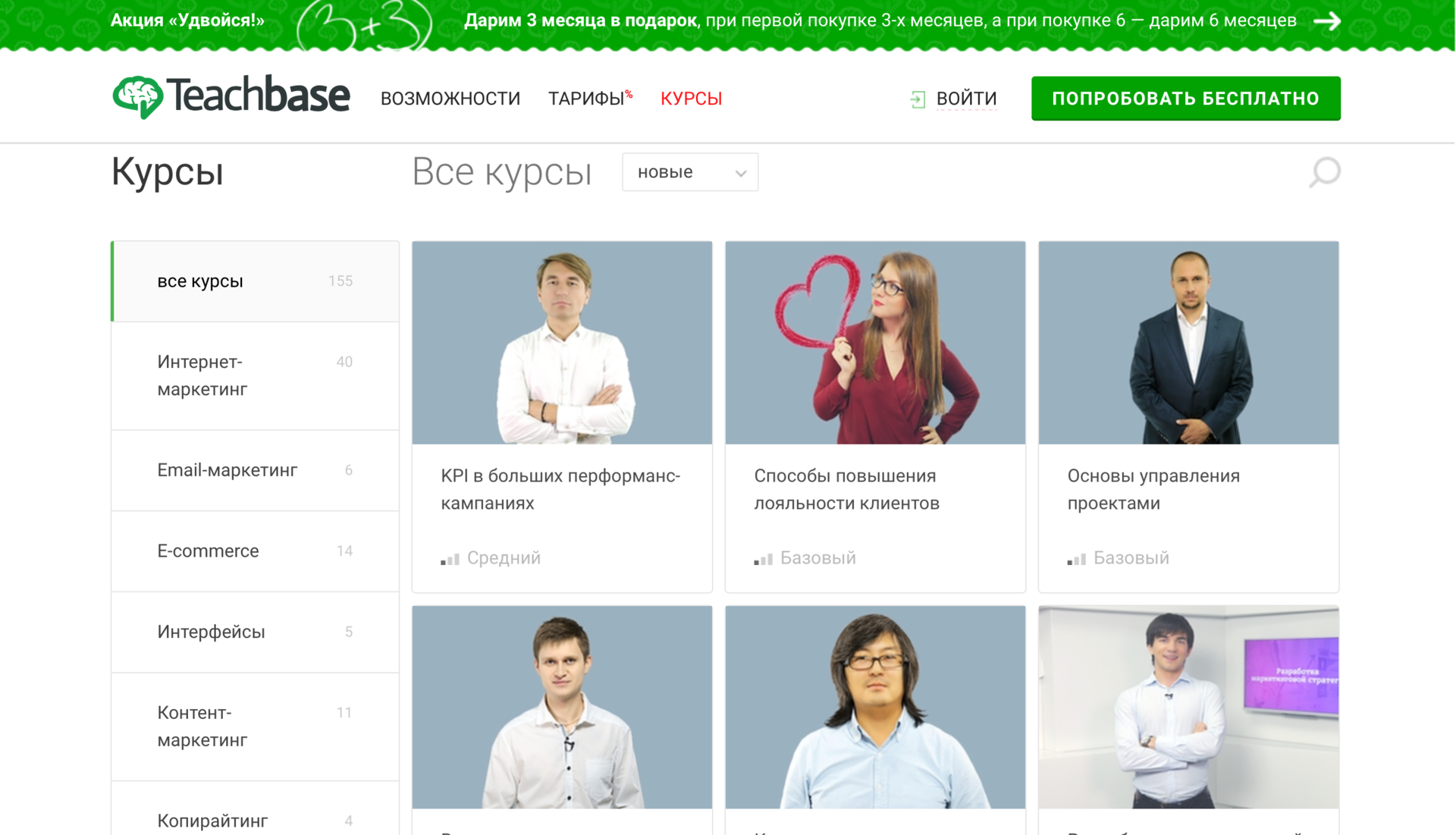Viewport: 1456px width, 835px height.
Task: Select the Копирайтинг category
Action: pyautogui.click(x=212, y=820)
